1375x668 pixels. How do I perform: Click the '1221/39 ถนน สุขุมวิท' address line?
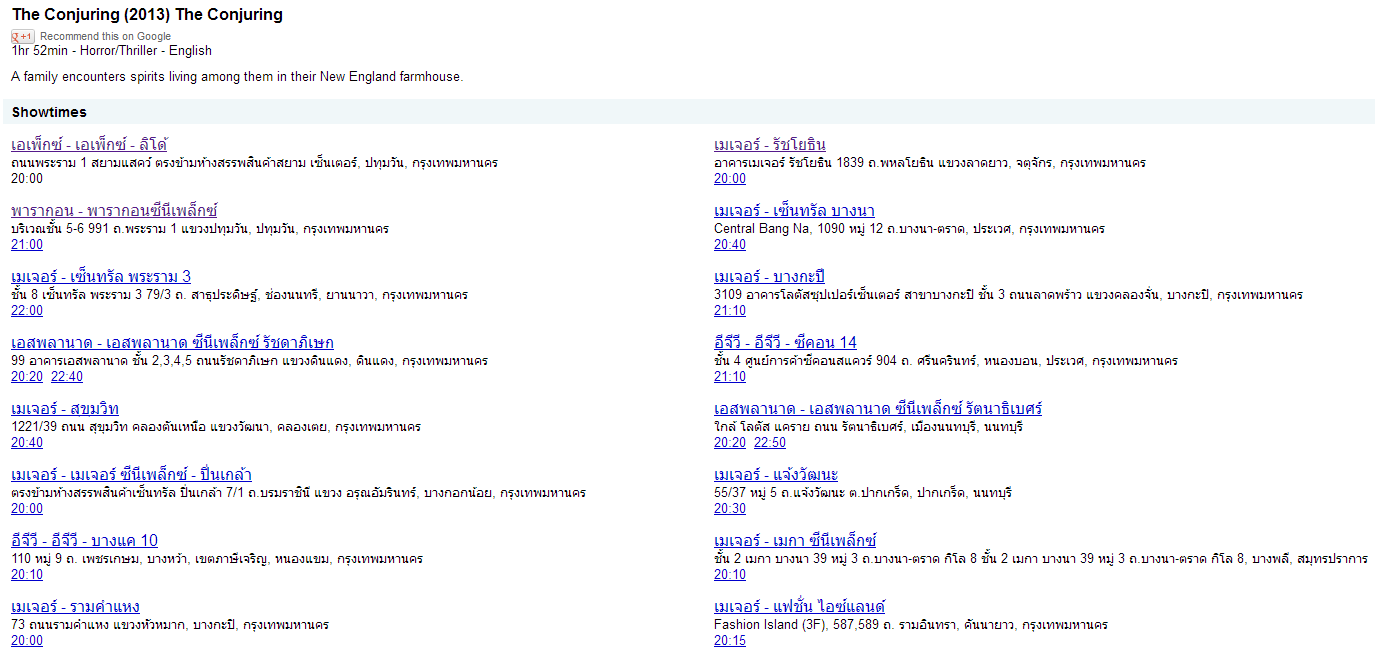point(216,426)
